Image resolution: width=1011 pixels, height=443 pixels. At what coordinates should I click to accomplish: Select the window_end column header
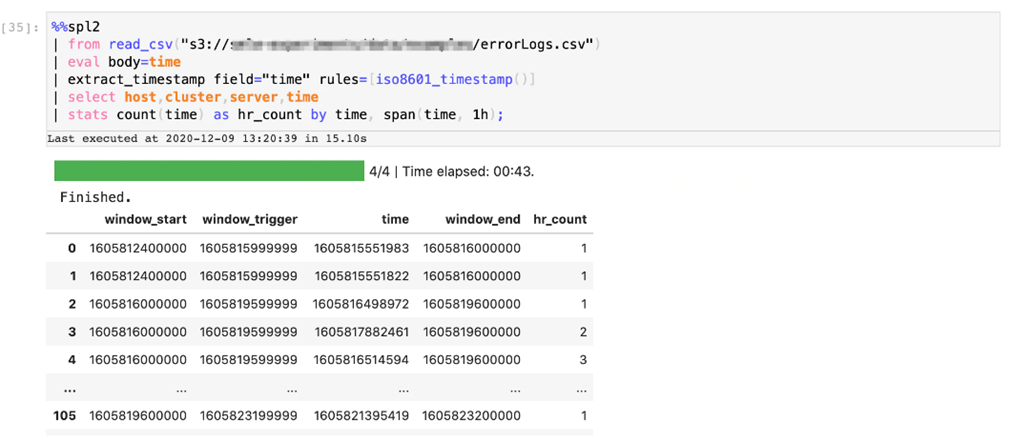click(483, 219)
